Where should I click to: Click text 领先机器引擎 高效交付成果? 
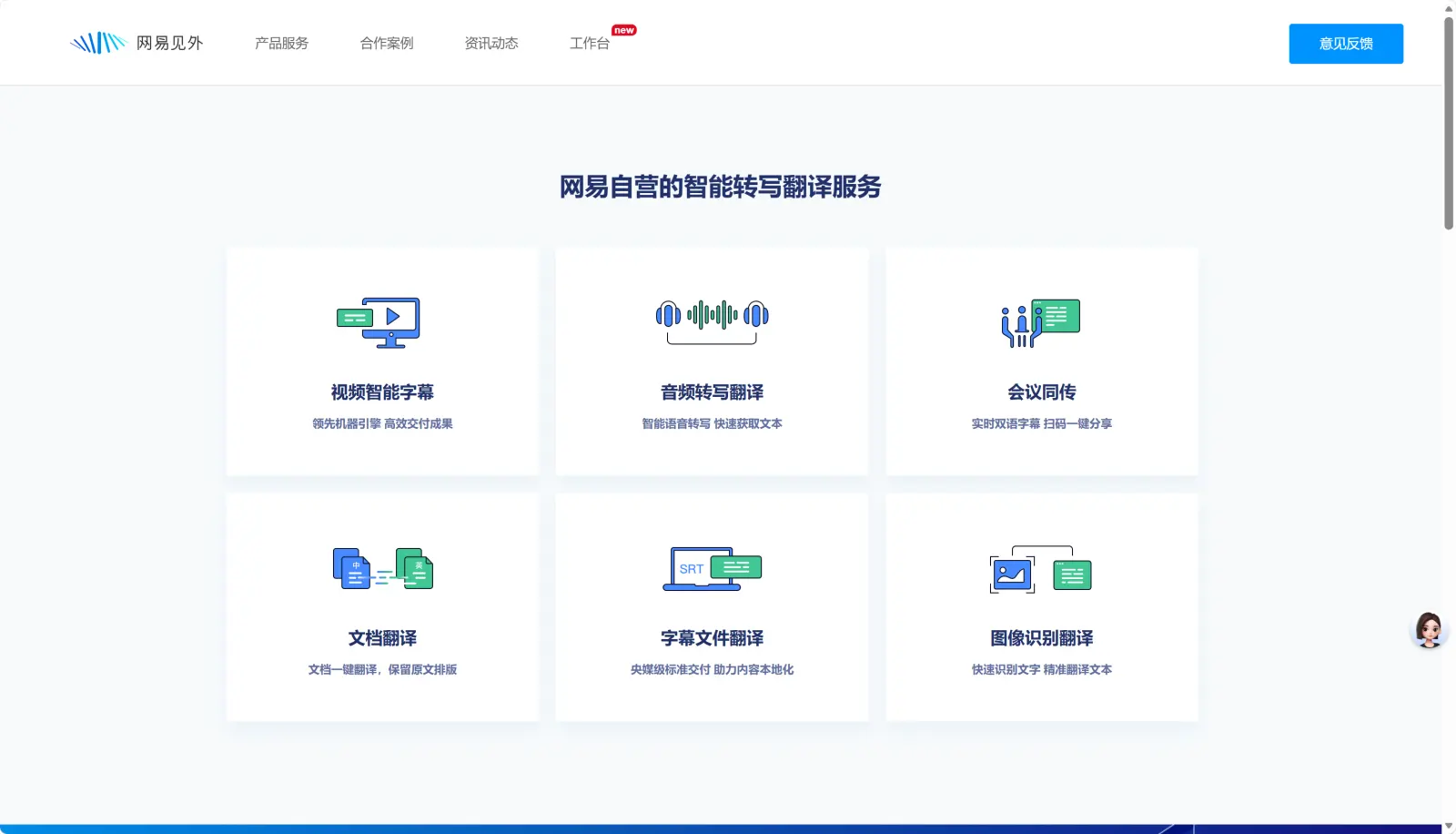pos(382,423)
